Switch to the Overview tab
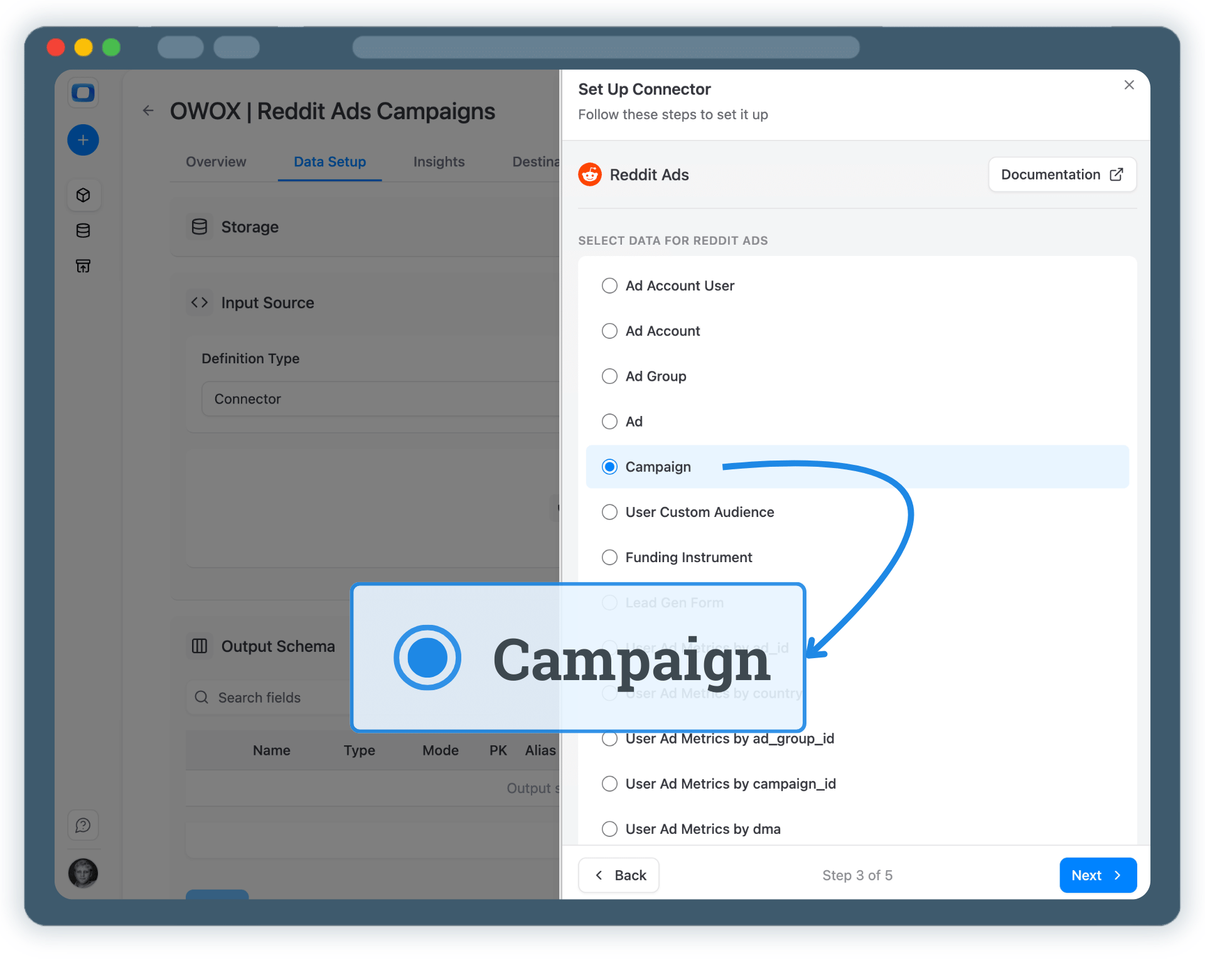Image resolution: width=1205 pixels, height=980 pixels. [x=216, y=162]
